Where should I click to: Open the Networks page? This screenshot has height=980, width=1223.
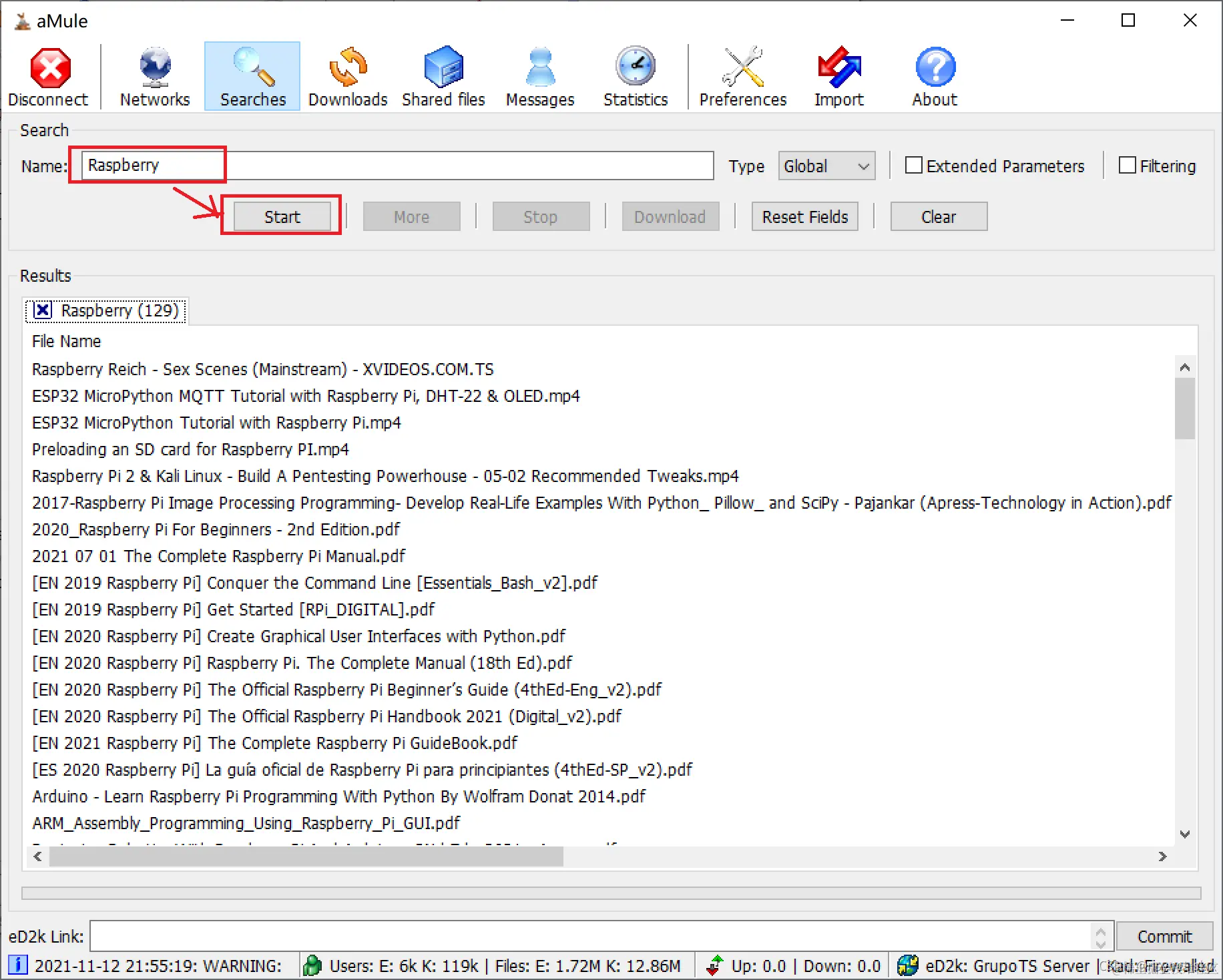(x=155, y=76)
